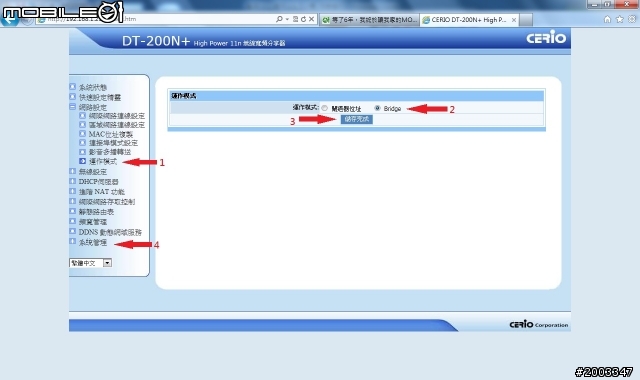Viewport: 640px width, 380px height.
Task: Select the router mode radio button left of Bridge
Action: click(x=324, y=108)
